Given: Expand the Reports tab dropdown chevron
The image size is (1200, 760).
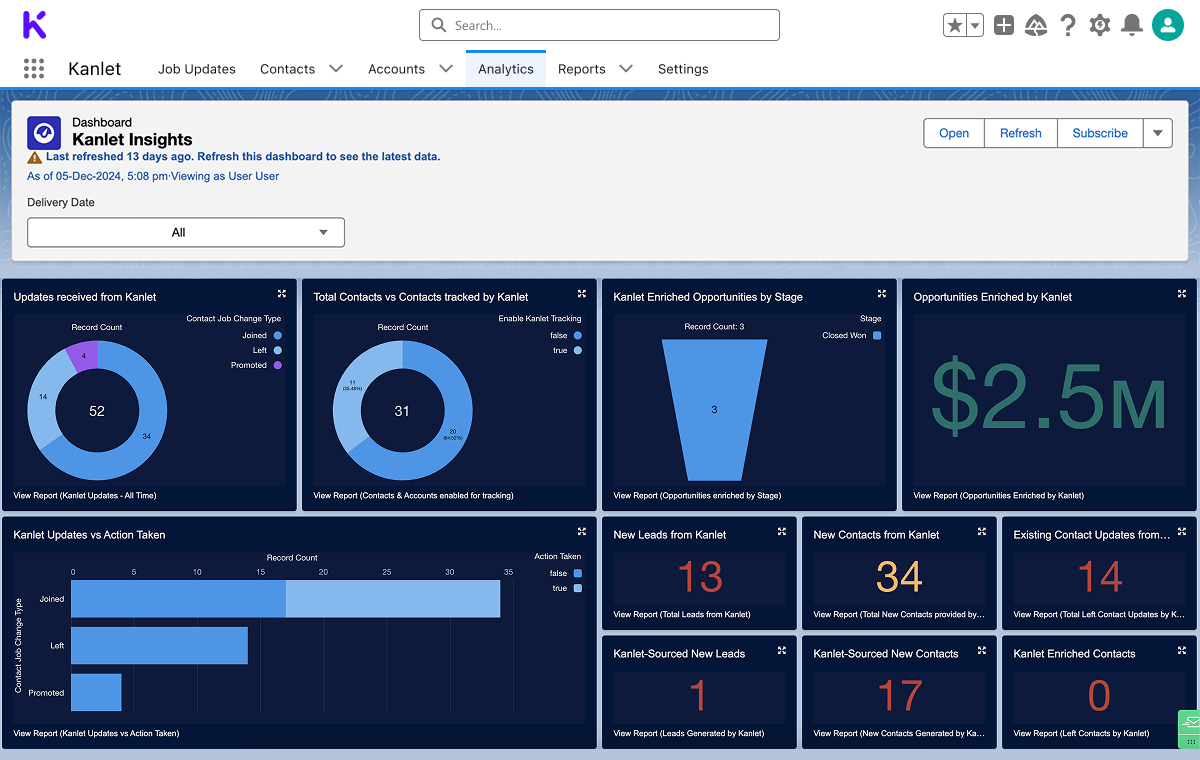Looking at the screenshot, I should [x=626, y=69].
